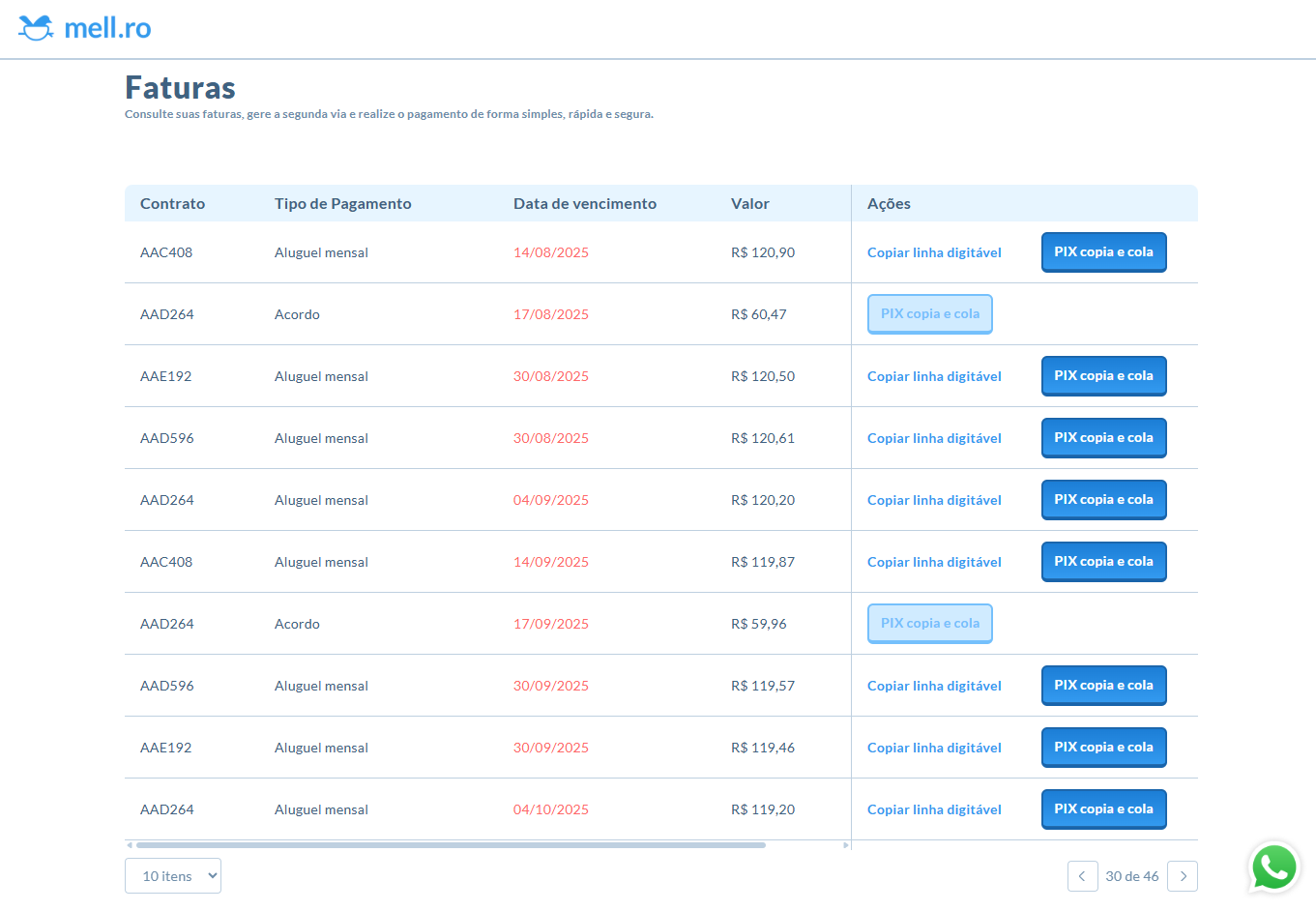This screenshot has height=911, width=1316.
Task: Click PIX copia e cola for 04/10/2025 invoice
Action: (x=1103, y=809)
